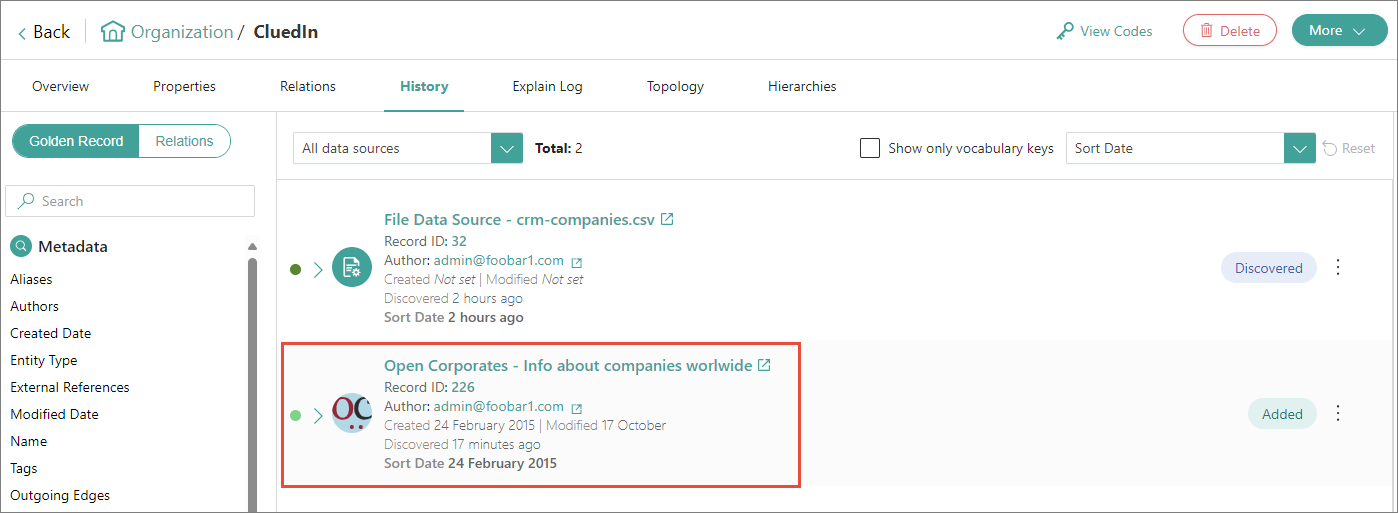Switch to Relations toggle in left panel
The width and height of the screenshot is (1398, 513).
[184, 141]
